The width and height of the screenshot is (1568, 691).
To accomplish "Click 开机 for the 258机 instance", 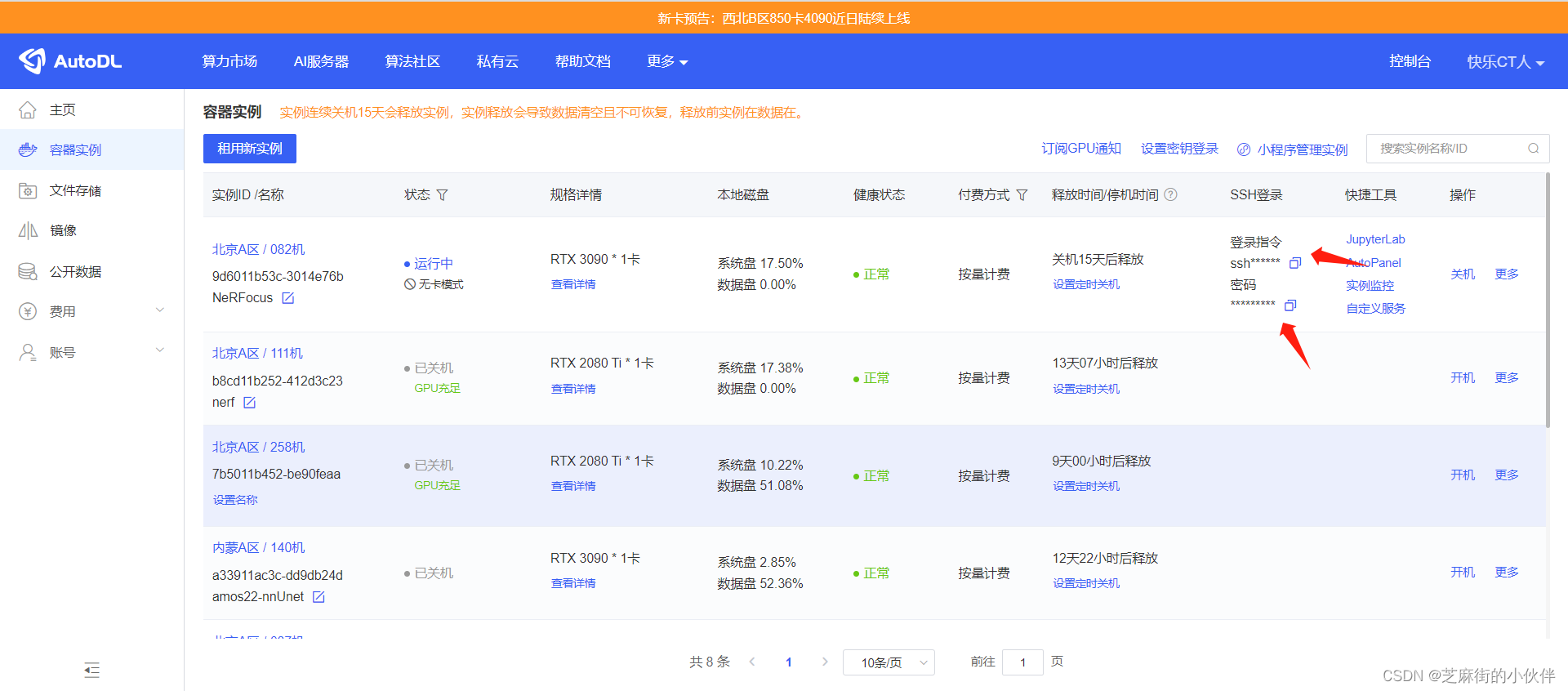I will point(1463,475).
